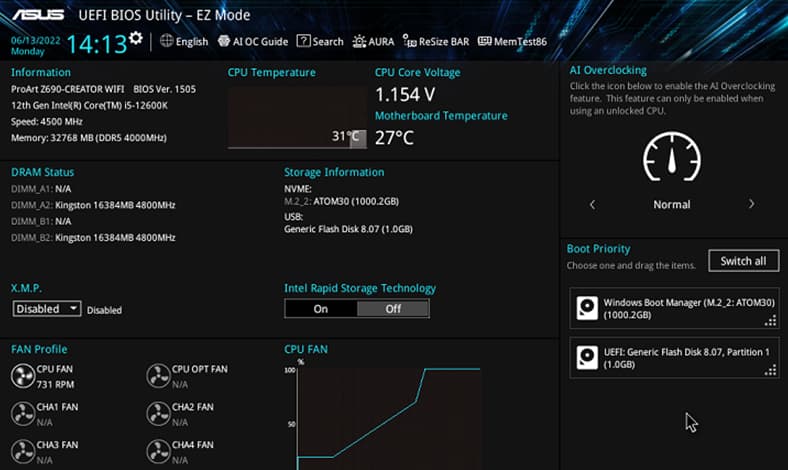Click the Memory: 32768 MB line

pyautogui.click(x=88, y=138)
